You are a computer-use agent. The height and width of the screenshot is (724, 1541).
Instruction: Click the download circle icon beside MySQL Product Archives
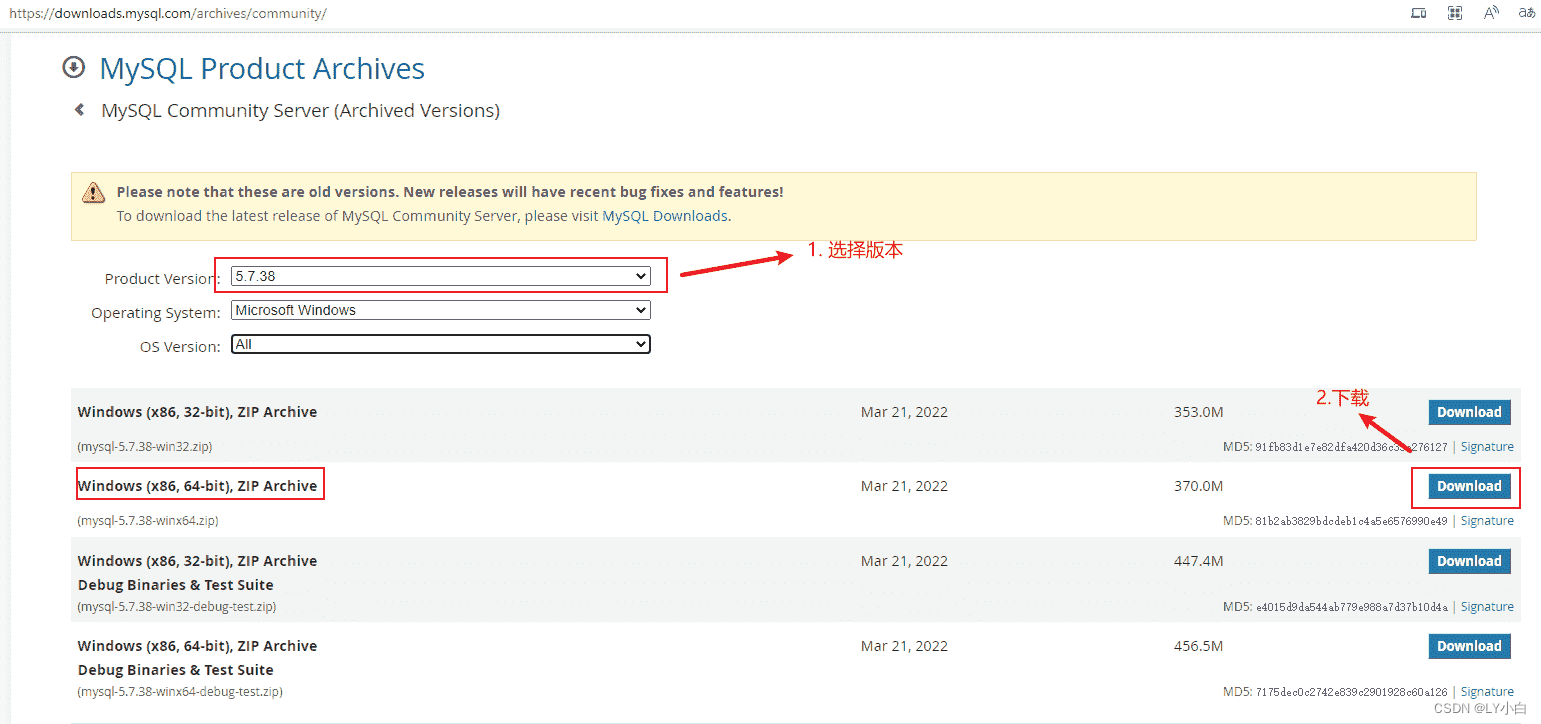point(73,67)
